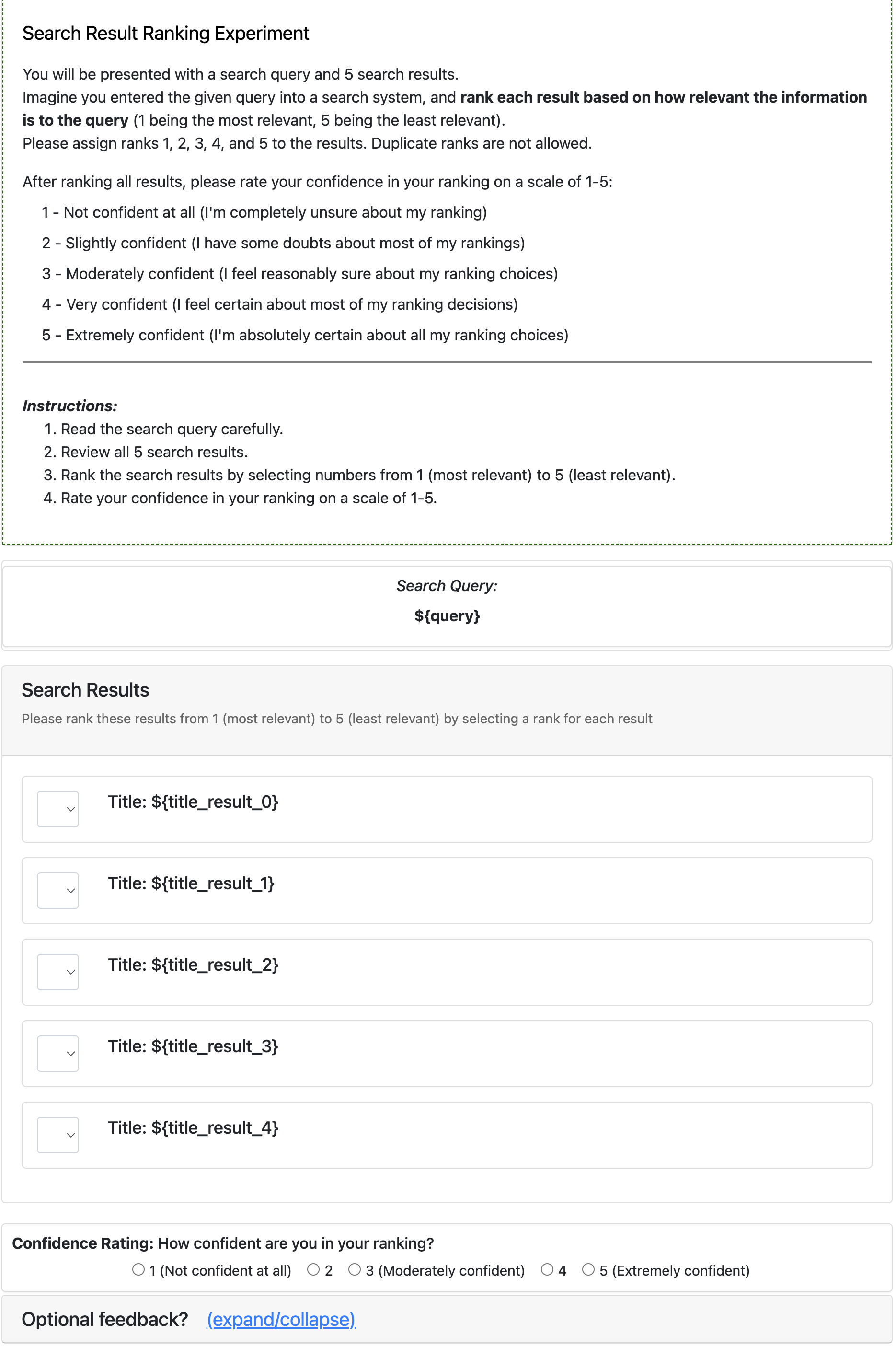Choose confidence rating 2 radio button
The width and height of the screenshot is (896, 1347).
[x=313, y=1269]
